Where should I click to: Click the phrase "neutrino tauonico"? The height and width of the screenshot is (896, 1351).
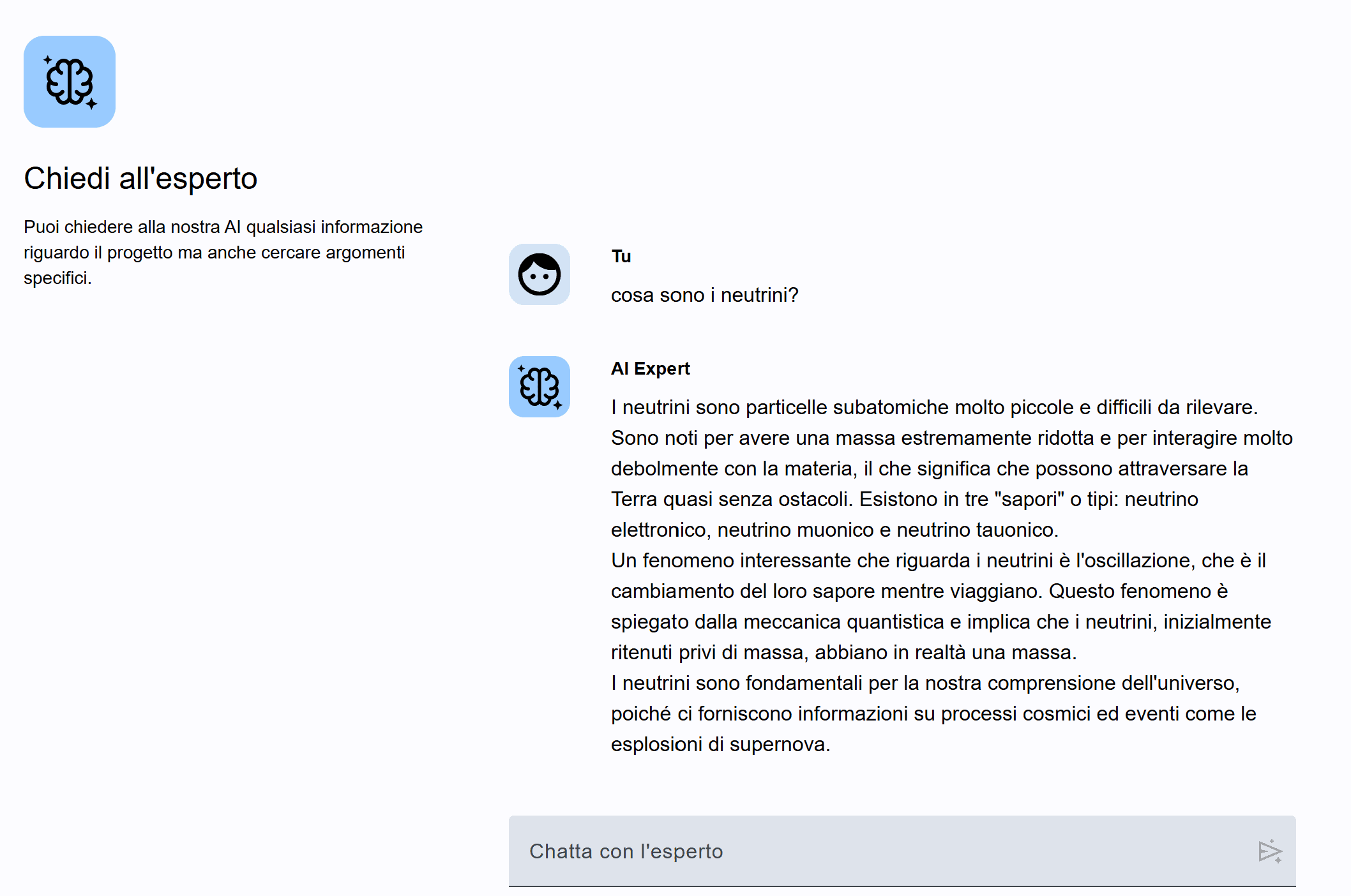(976, 530)
